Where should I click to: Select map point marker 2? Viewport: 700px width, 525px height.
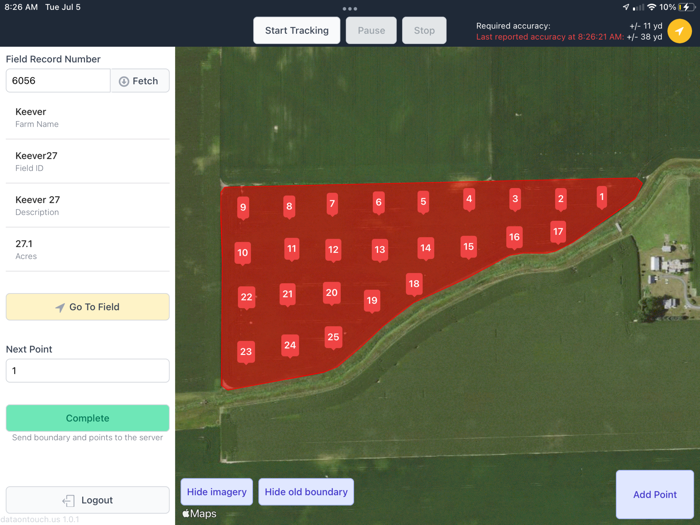point(561,199)
